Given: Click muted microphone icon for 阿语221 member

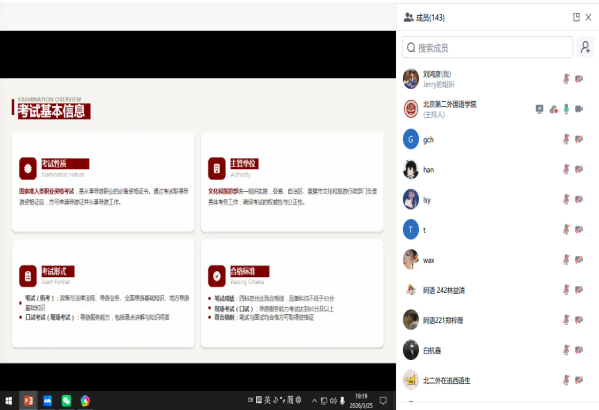Looking at the screenshot, I should coord(566,320).
